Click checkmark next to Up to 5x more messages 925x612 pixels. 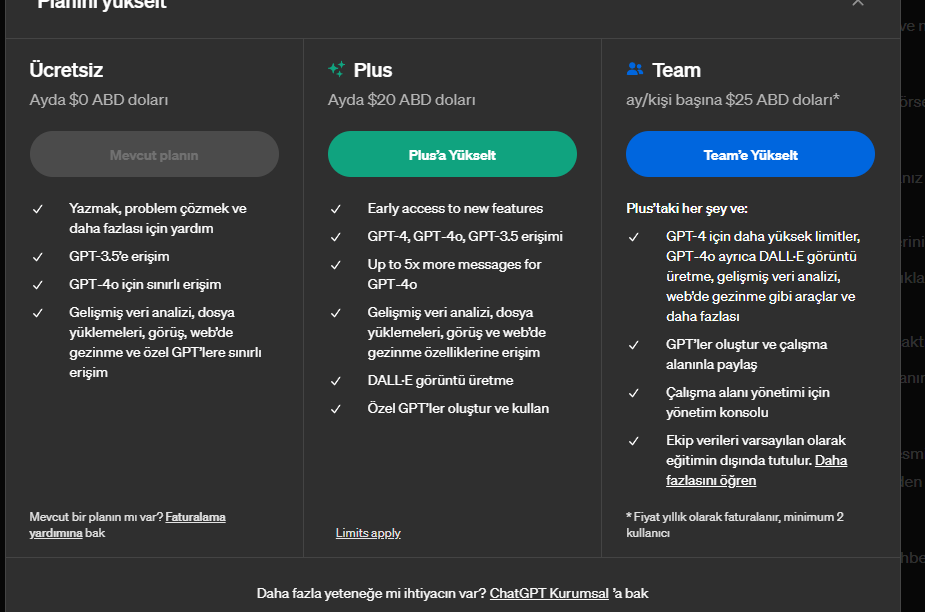tap(336, 265)
